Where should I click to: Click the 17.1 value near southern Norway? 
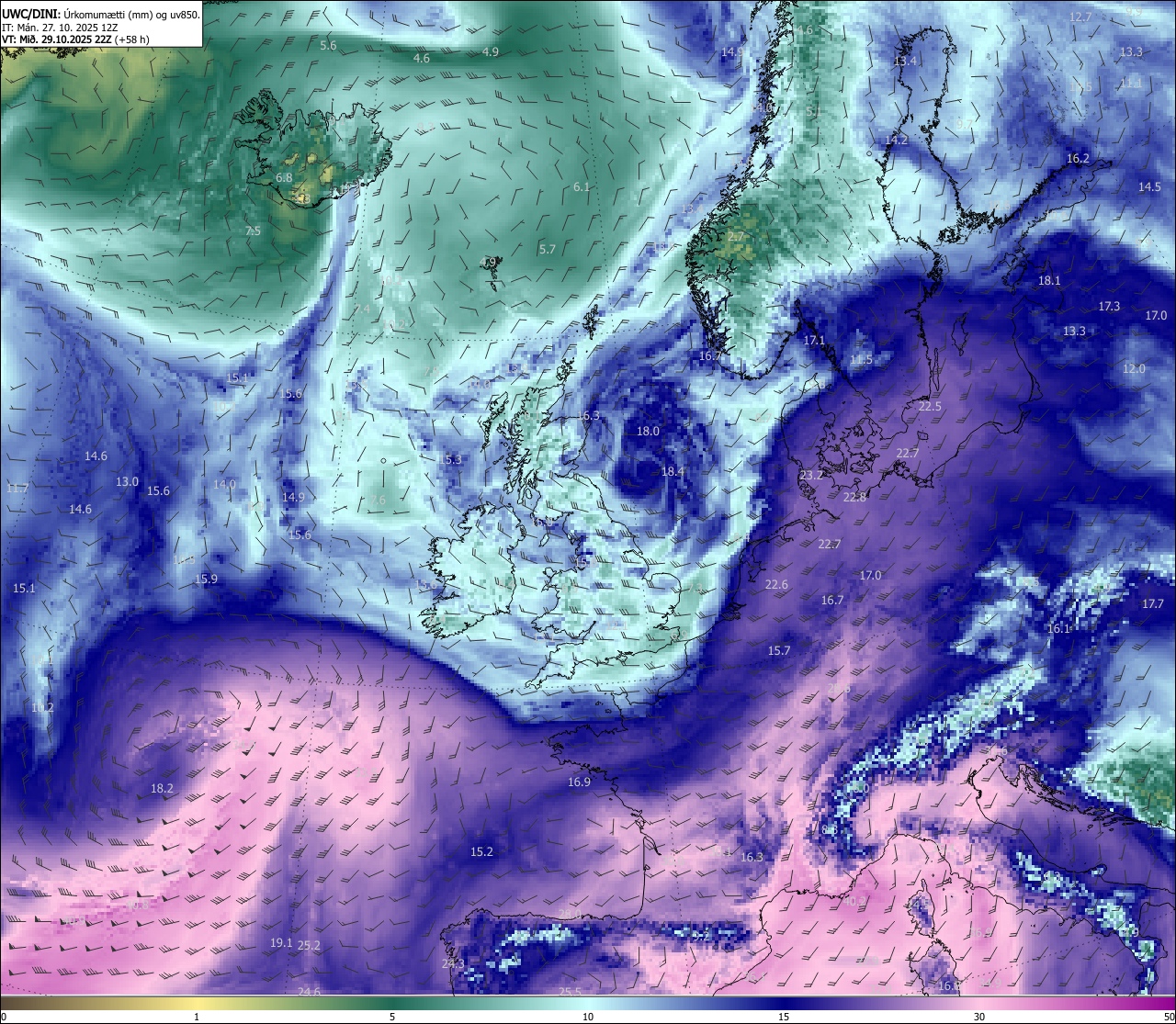[814, 341]
